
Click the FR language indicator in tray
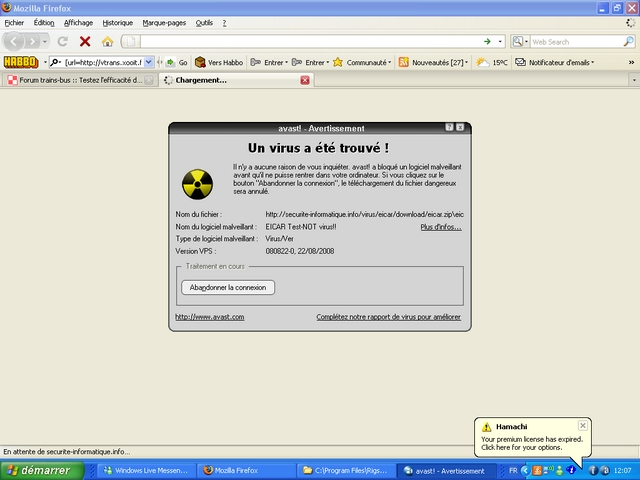click(513, 471)
